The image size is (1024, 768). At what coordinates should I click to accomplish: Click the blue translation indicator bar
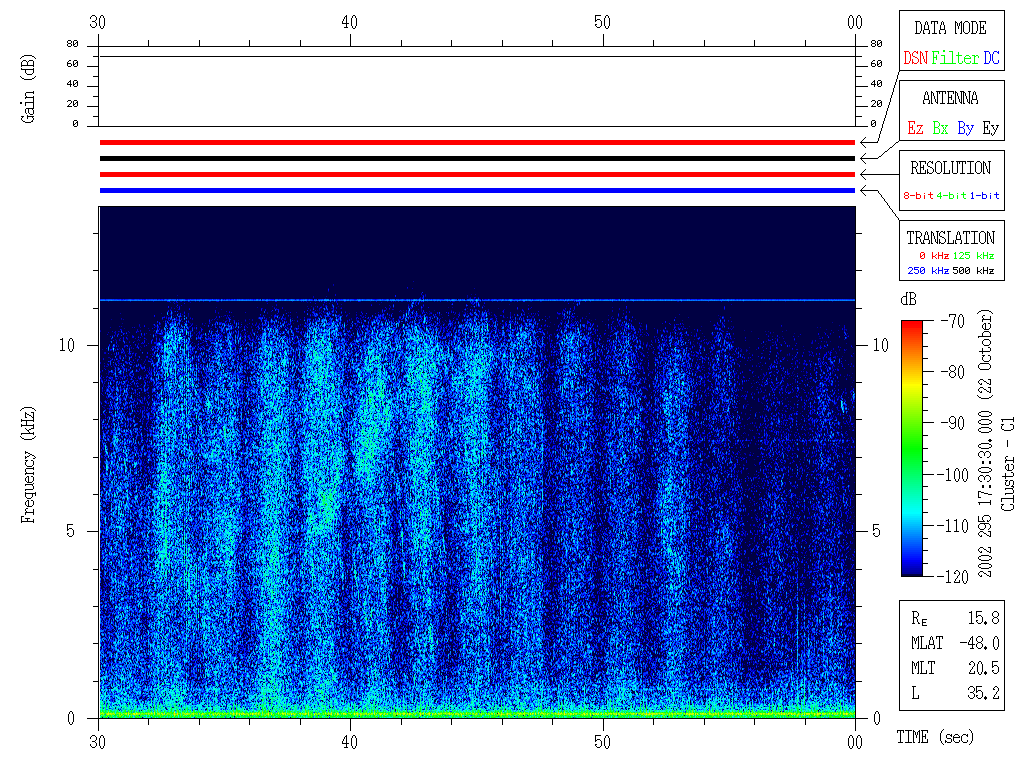pyautogui.click(x=477, y=190)
